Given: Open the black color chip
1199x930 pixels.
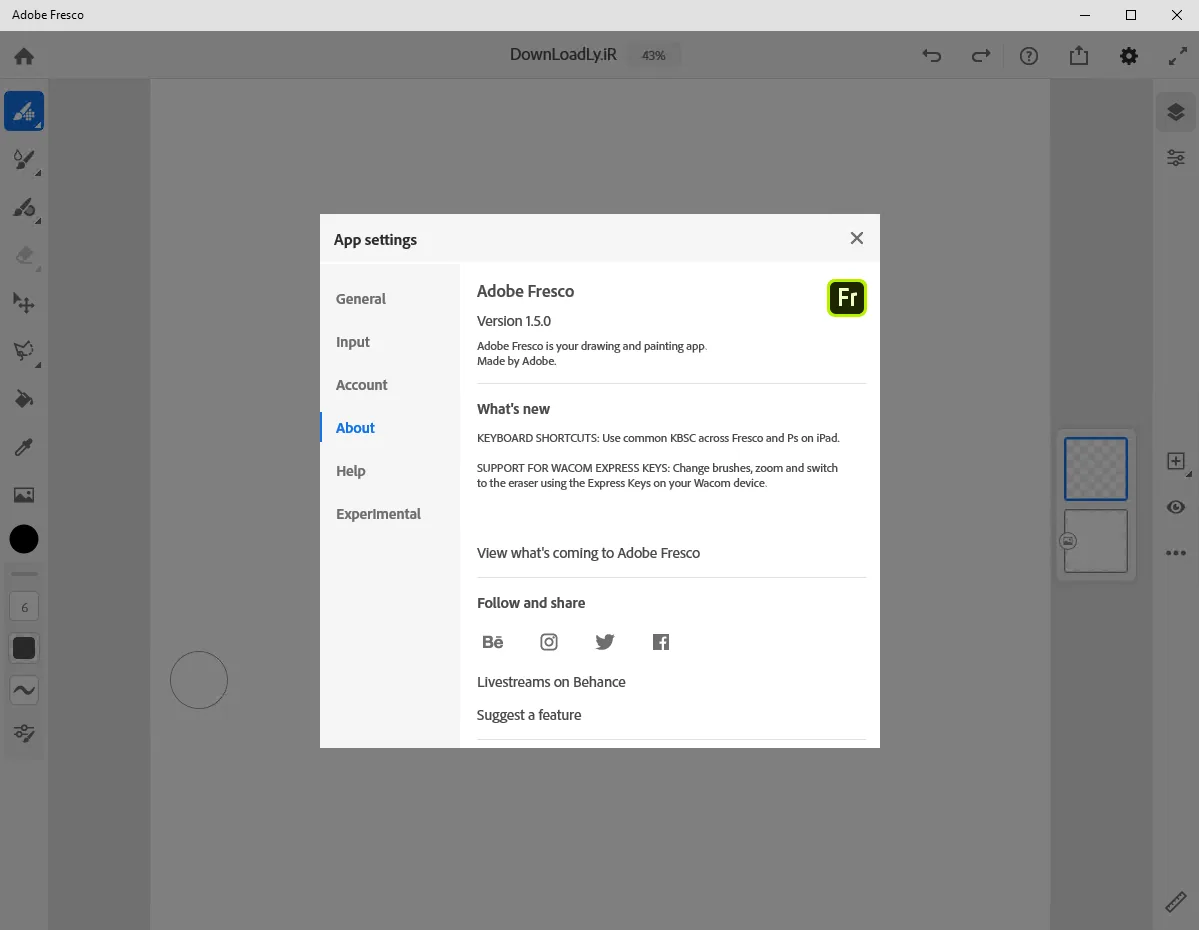Looking at the screenshot, I should (x=24, y=539).
